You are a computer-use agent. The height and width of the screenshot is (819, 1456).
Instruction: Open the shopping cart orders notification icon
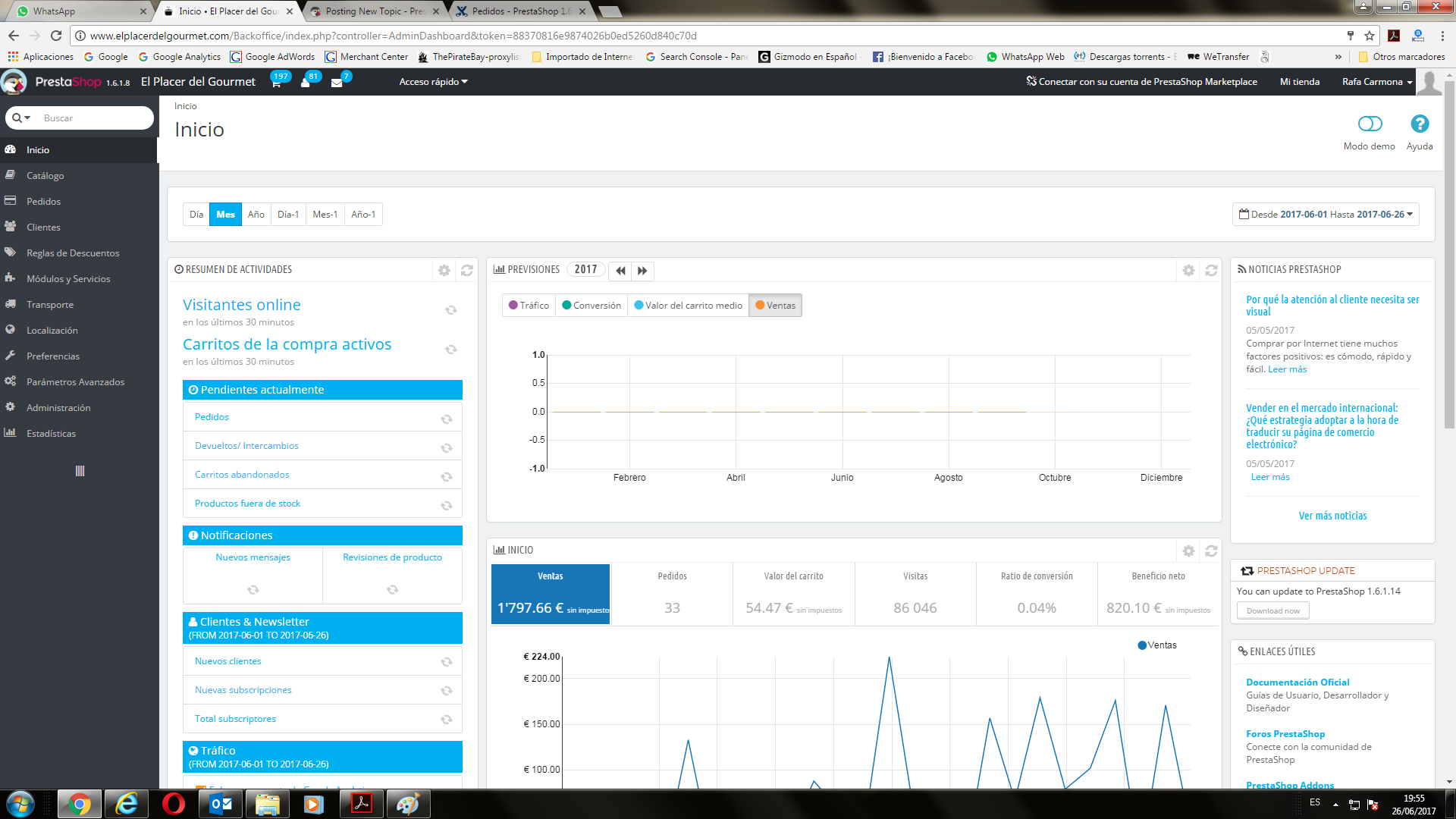coord(276,82)
